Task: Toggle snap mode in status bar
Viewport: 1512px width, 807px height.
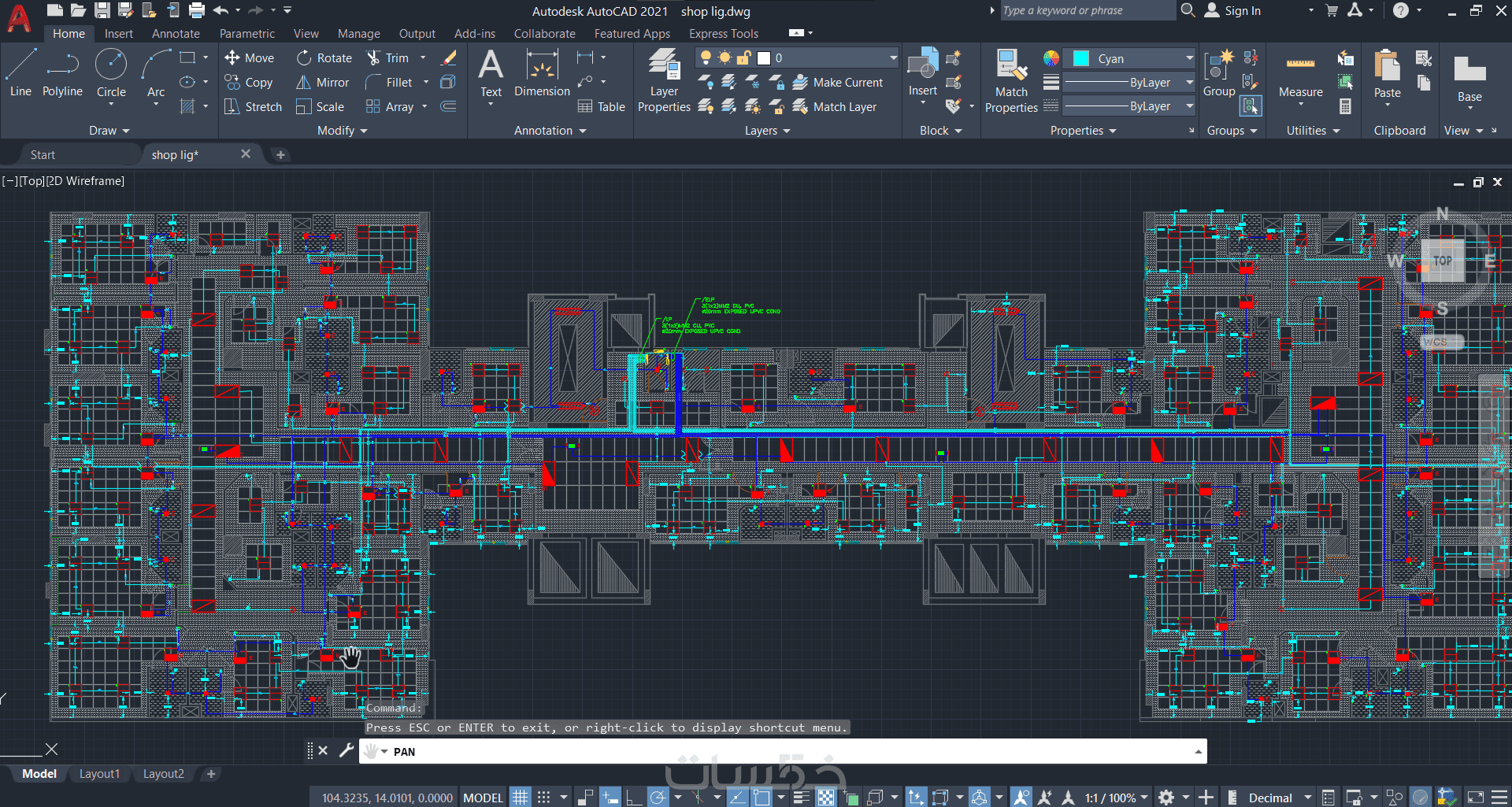Action: pyautogui.click(x=543, y=798)
